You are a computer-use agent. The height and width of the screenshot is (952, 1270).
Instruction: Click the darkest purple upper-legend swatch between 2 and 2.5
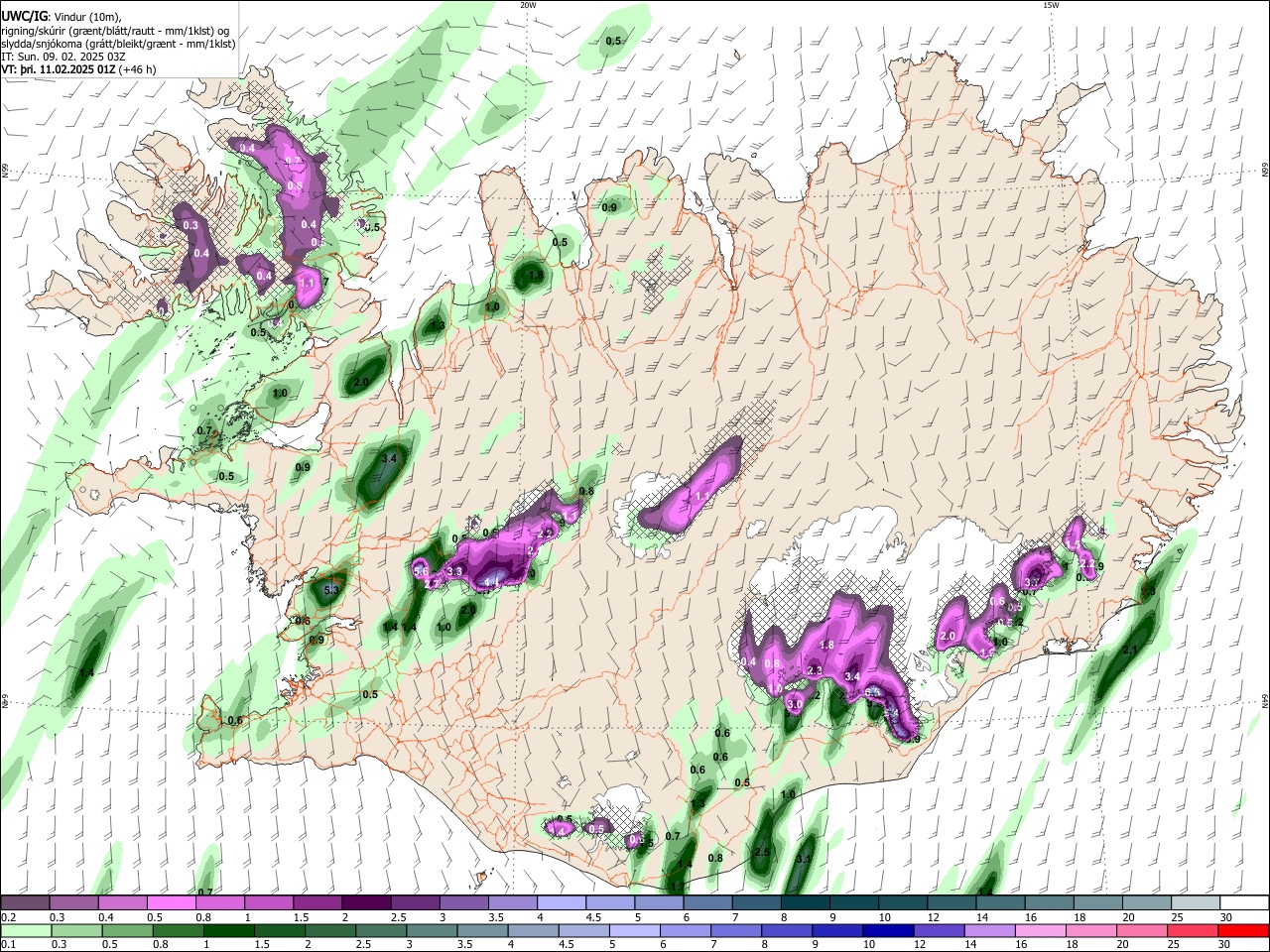(365, 902)
